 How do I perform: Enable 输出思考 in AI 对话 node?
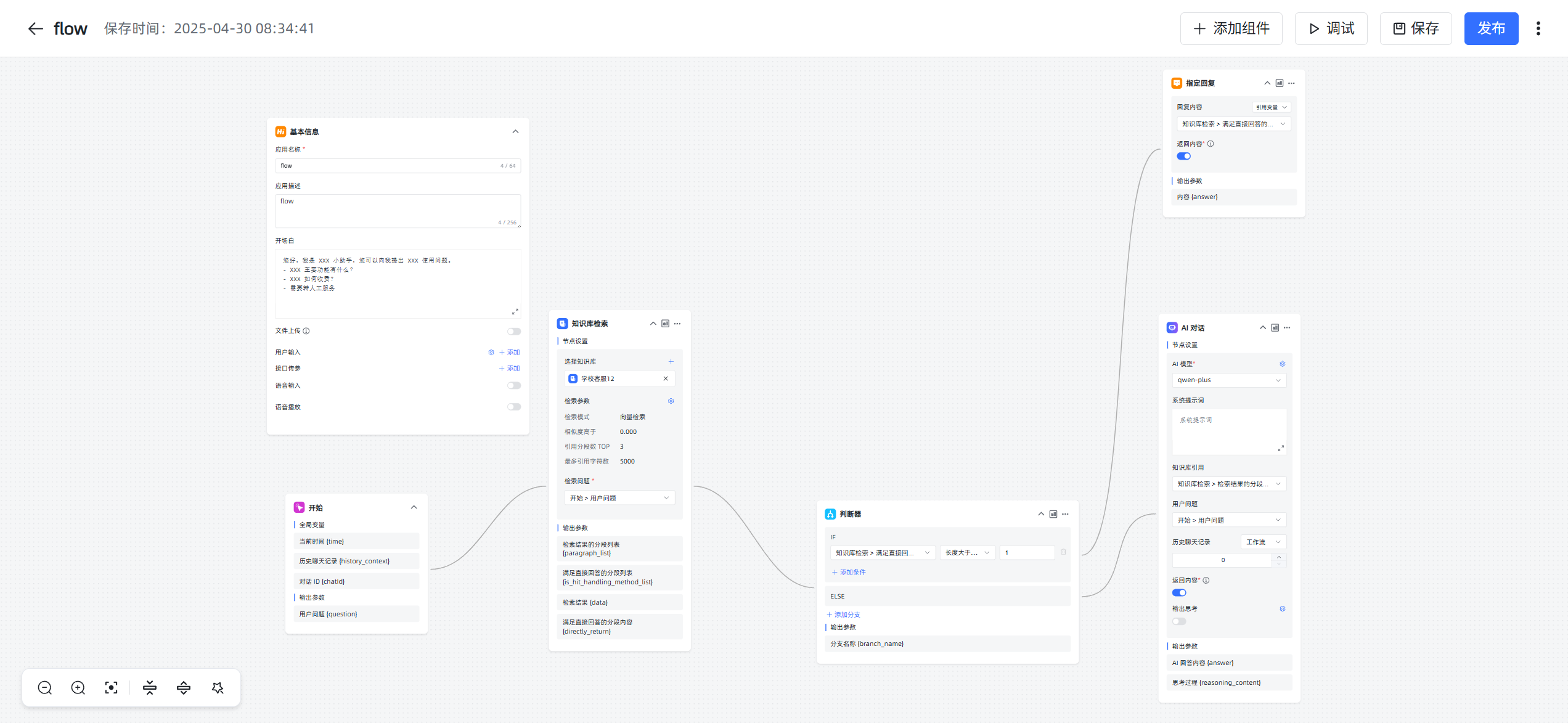[1179, 621]
